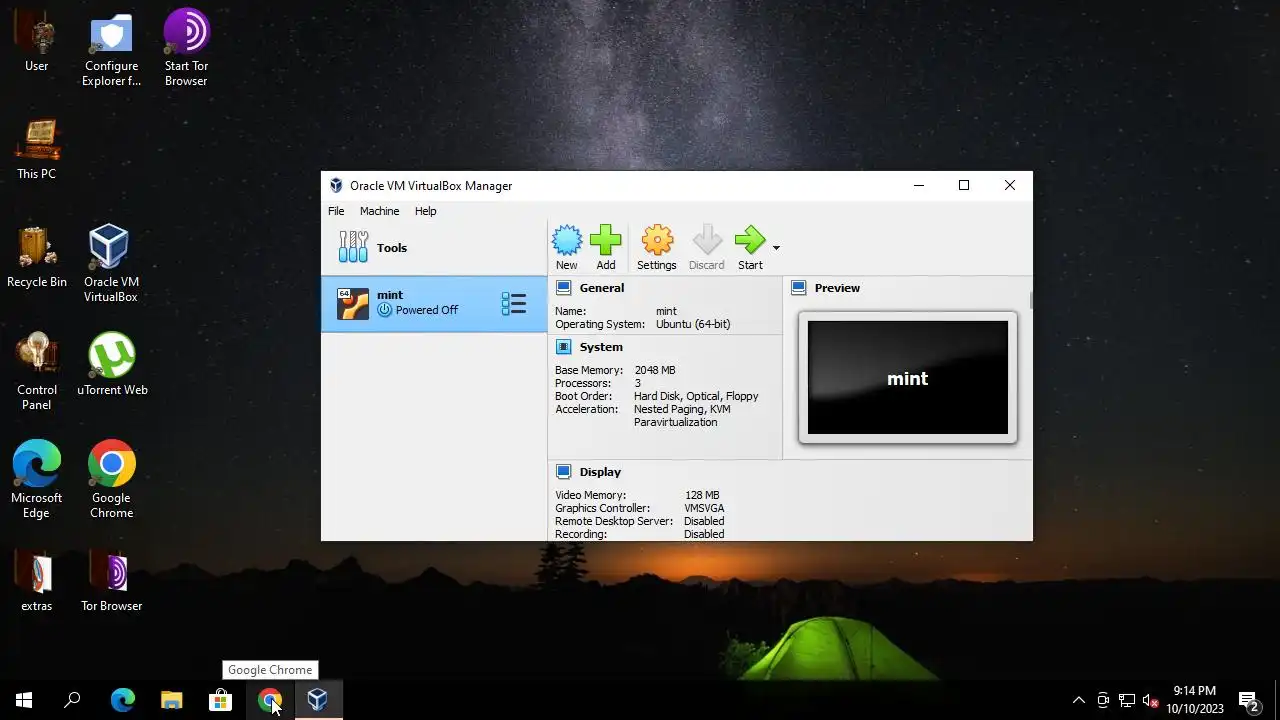Select the mint virtual machine entry
Viewport: 1280px width, 720px height.
tap(434, 304)
